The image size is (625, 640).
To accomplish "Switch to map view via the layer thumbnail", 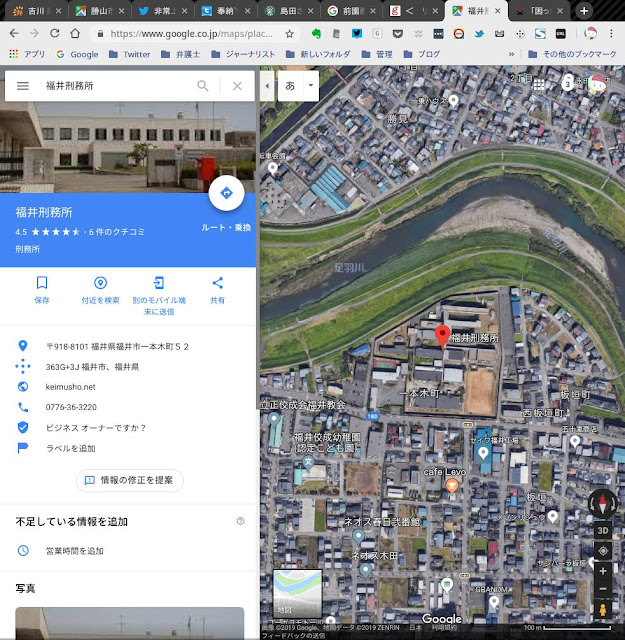I will tap(297, 594).
